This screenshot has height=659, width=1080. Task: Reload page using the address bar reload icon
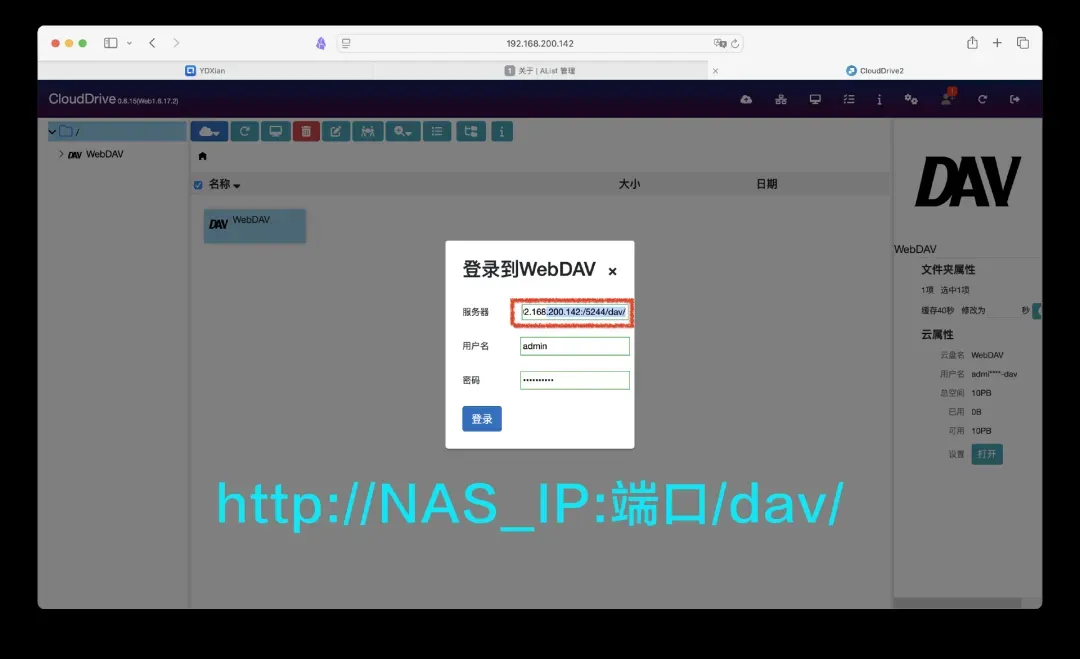[735, 43]
